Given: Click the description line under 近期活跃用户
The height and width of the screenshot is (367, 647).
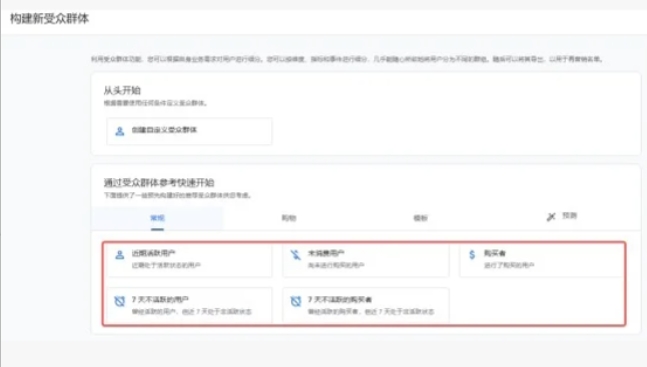Looking at the screenshot, I should pyautogui.click(x=166, y=265).
